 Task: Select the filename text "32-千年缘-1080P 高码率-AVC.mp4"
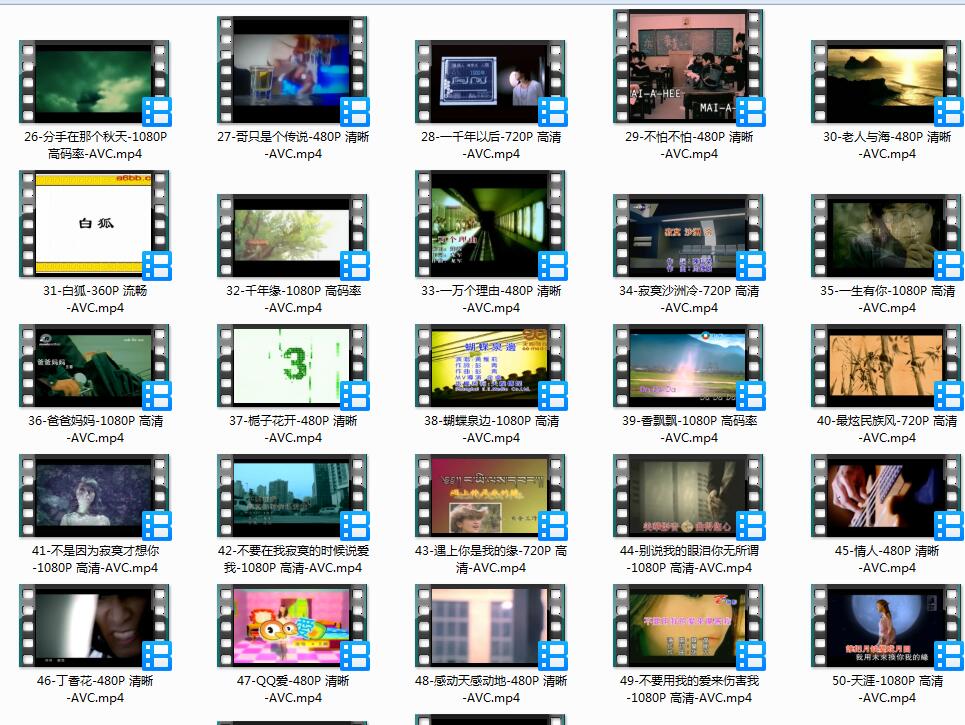pos(293,299)
